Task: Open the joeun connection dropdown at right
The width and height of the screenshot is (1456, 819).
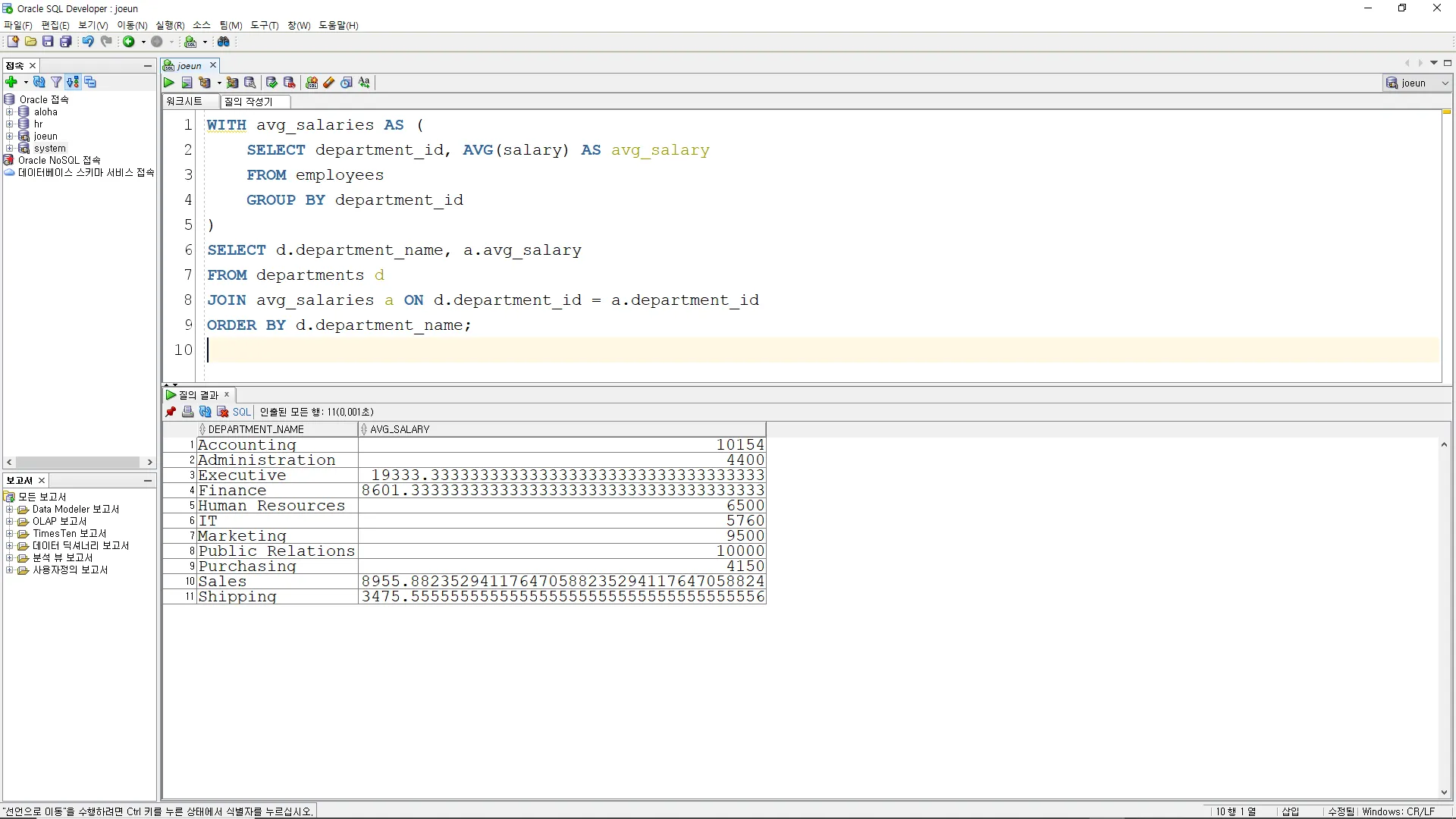Action: click(x=1445, y=83)
